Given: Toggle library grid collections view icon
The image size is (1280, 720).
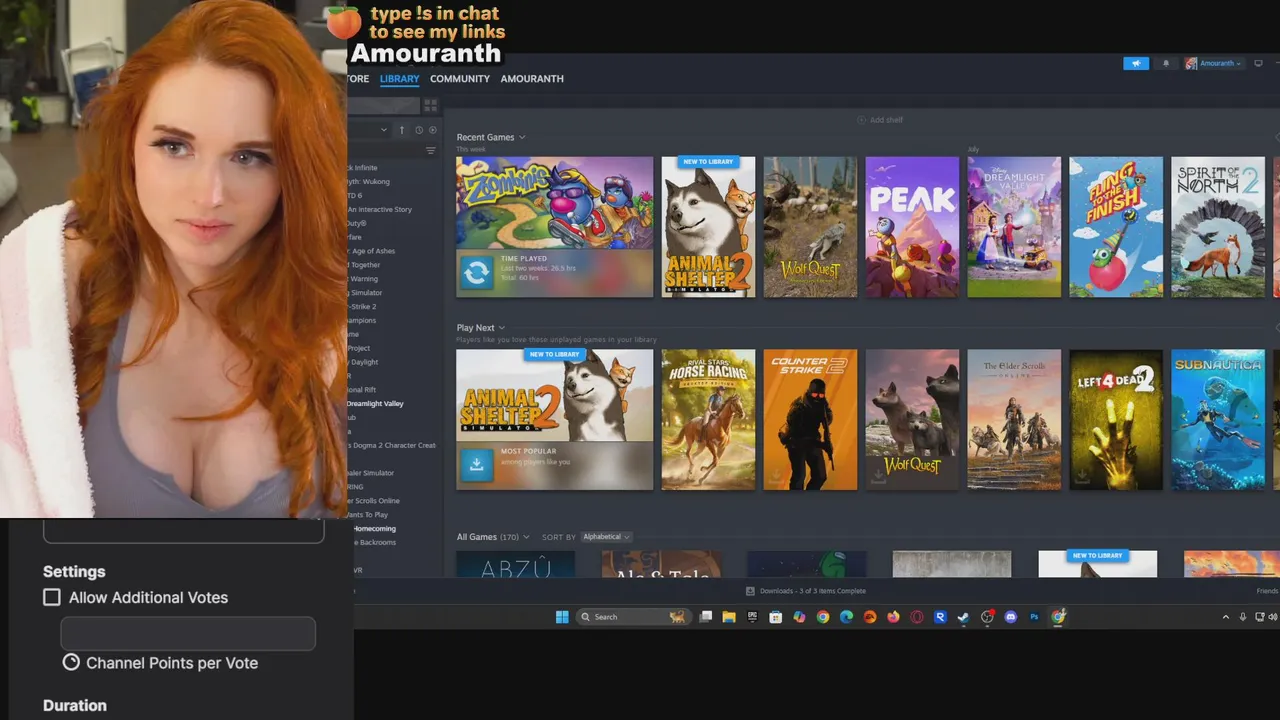Looking at the screenshot, I should (x=430, y=105).
